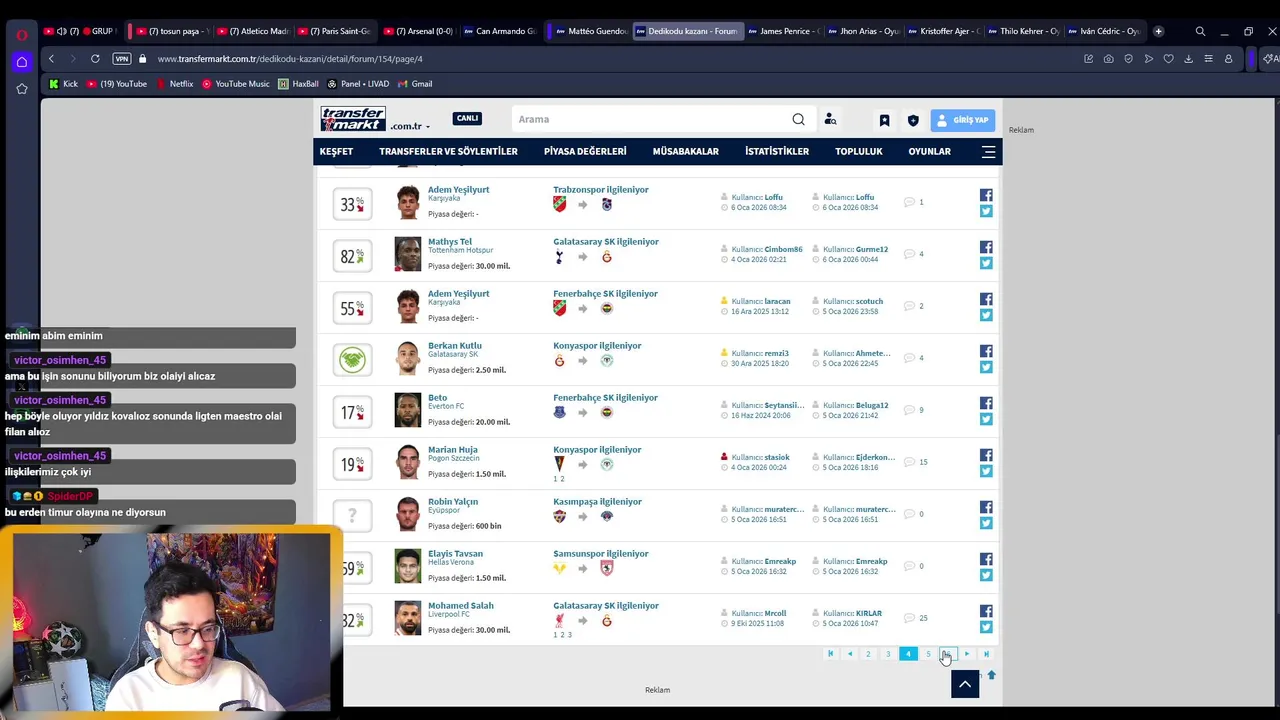
Task: Go to the first page arrow
Action: coord(830,654)
